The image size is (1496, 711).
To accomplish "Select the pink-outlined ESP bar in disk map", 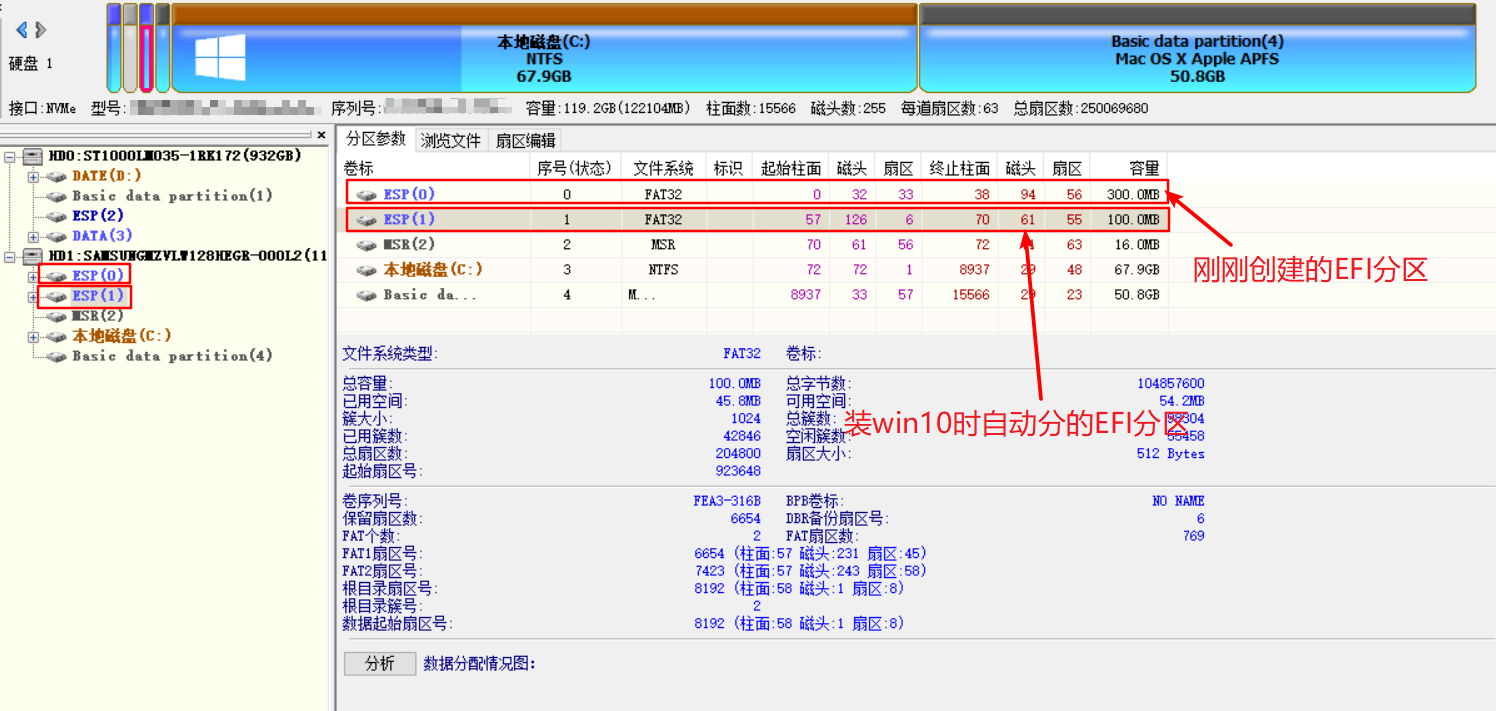I will point(147,58).
